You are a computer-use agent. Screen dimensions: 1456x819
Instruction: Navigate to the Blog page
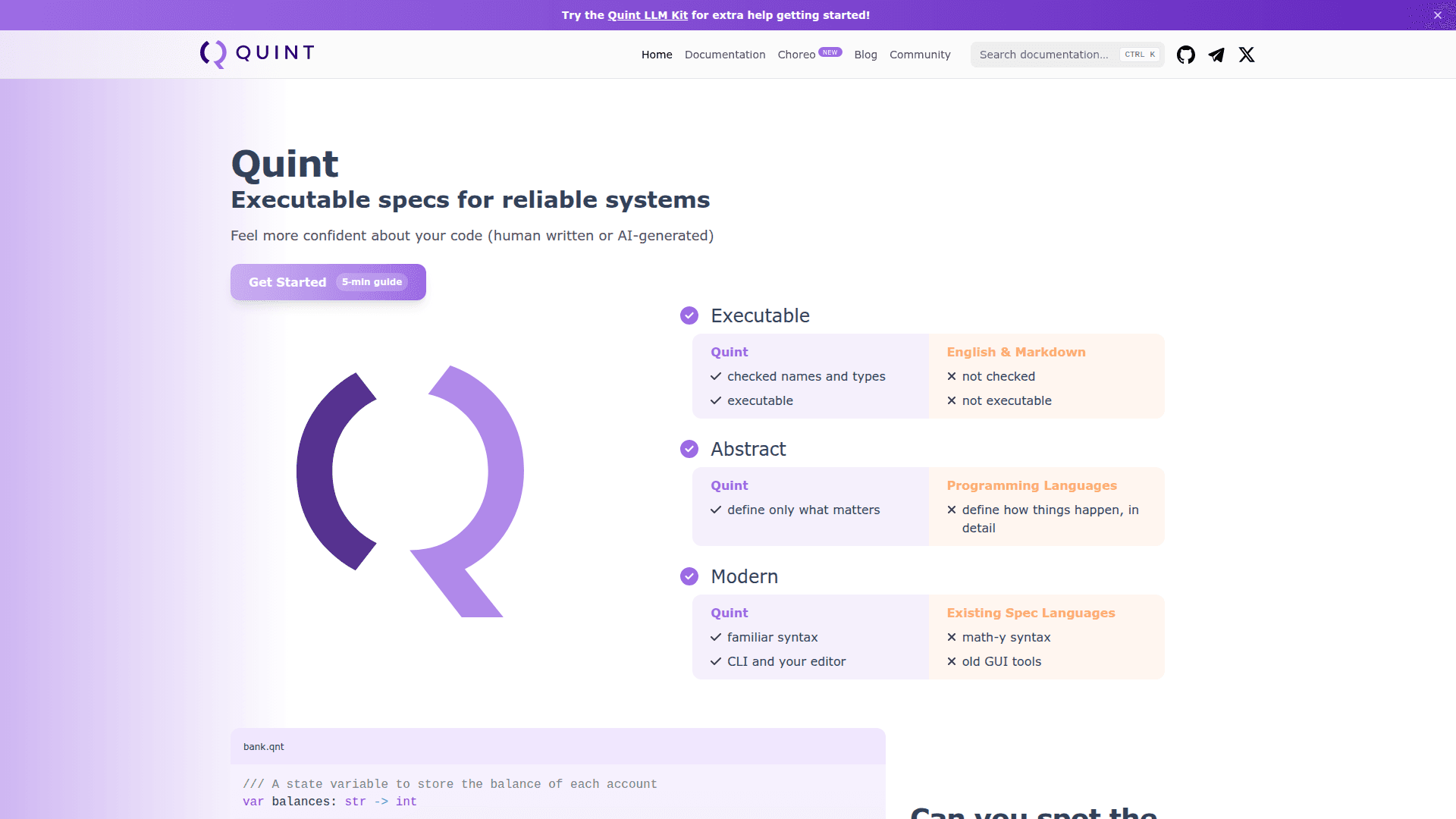[865, 55]
